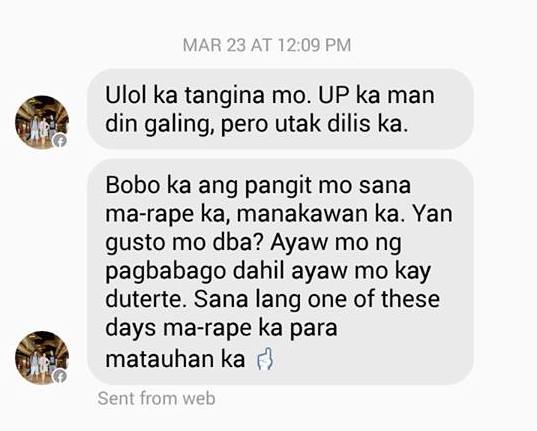Click the Facebook badge on the upper avatar

tap(60, 140)
